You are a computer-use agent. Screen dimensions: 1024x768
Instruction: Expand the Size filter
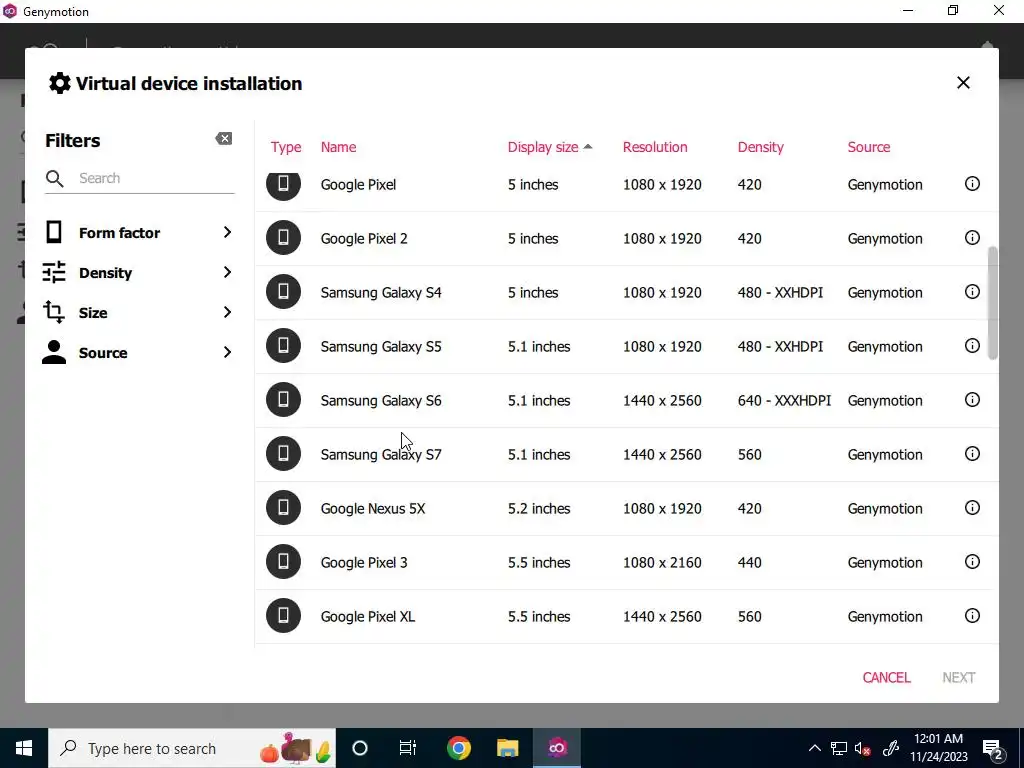(x=227, y=312)
